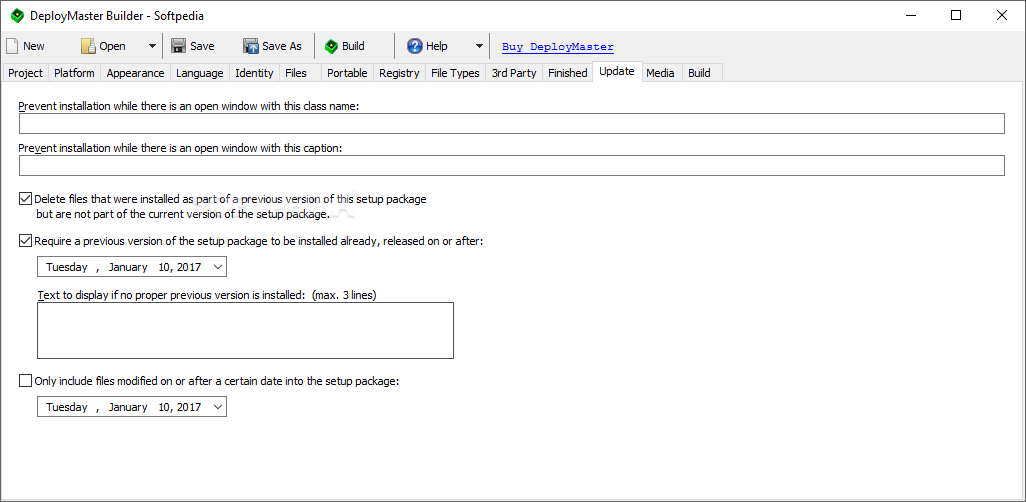Switch to the Platform tab
The height and width of the screenshot is (502, 1026).
pyautogui.click(x=74, y=73)
